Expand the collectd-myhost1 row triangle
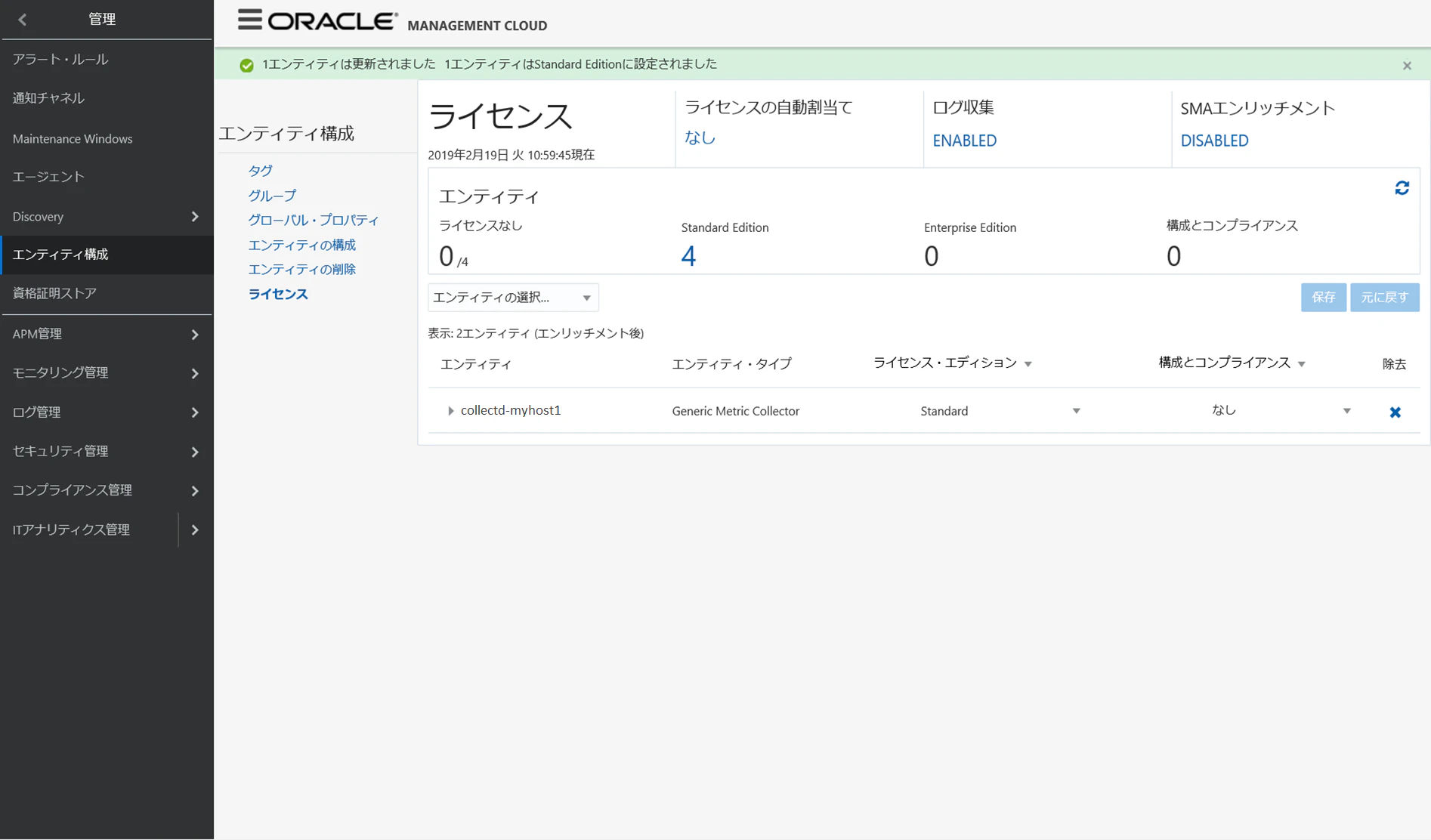1431x840 pixels. (x=450, y=411)
